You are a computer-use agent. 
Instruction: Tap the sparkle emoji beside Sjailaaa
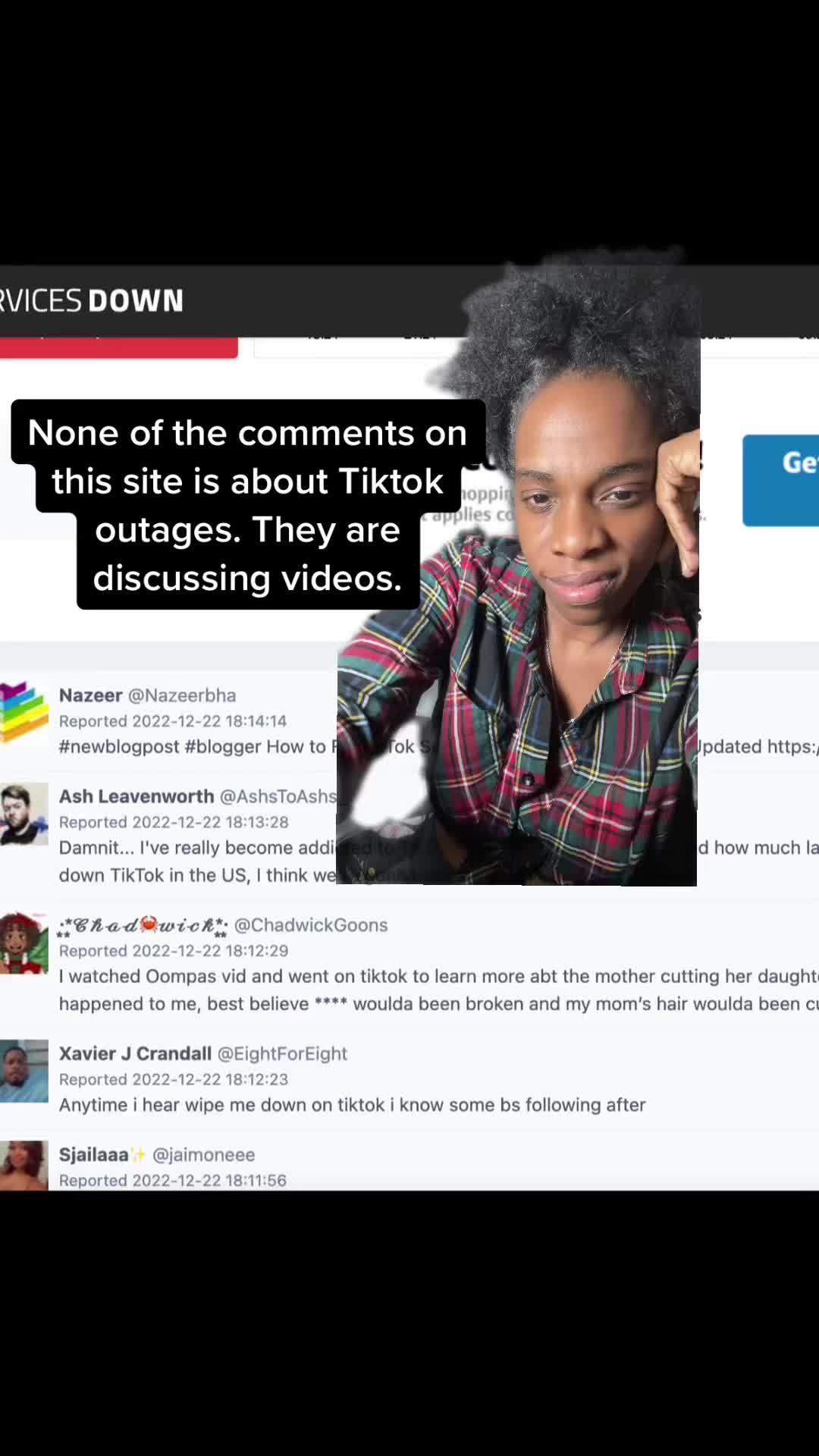[x=138, y=1154]
